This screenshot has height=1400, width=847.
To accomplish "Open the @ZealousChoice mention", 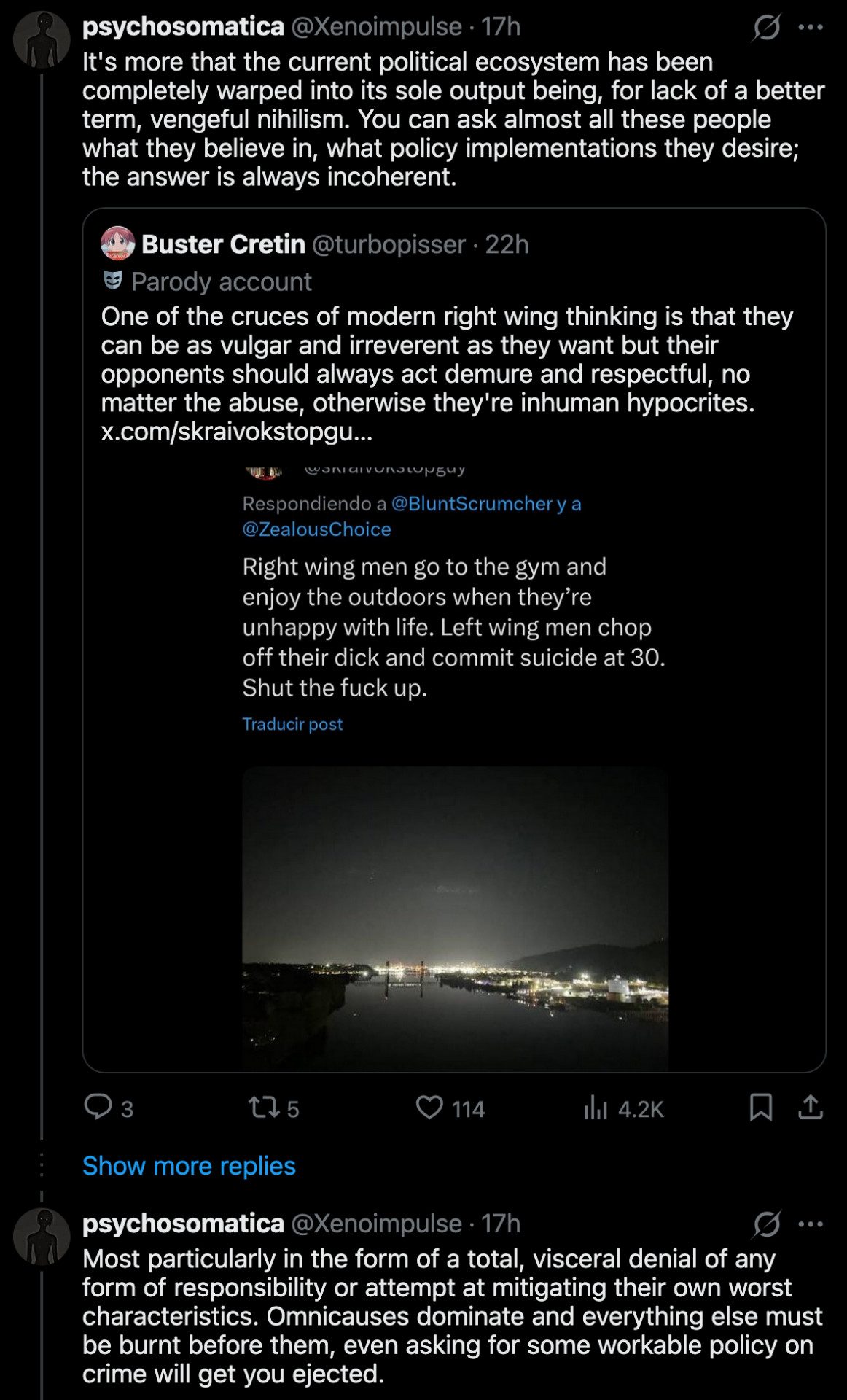I will tap(316, 529).
